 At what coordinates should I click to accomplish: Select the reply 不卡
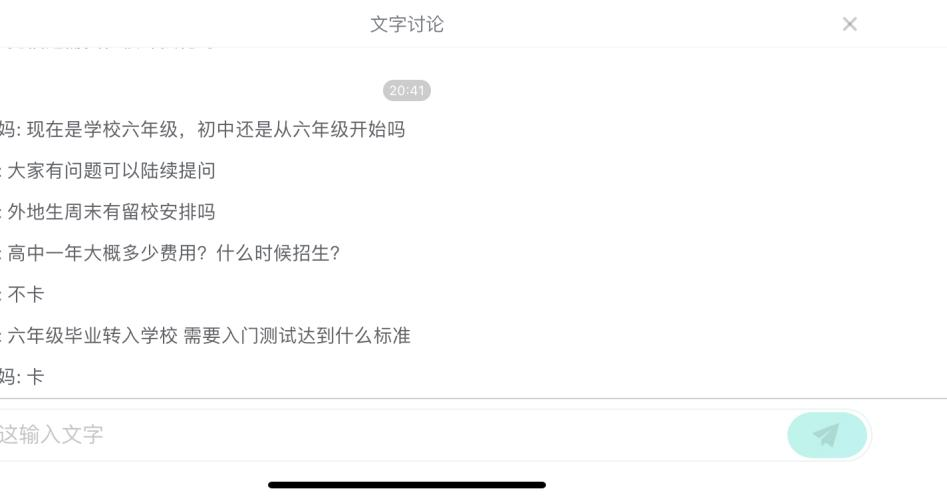(25, 294)
